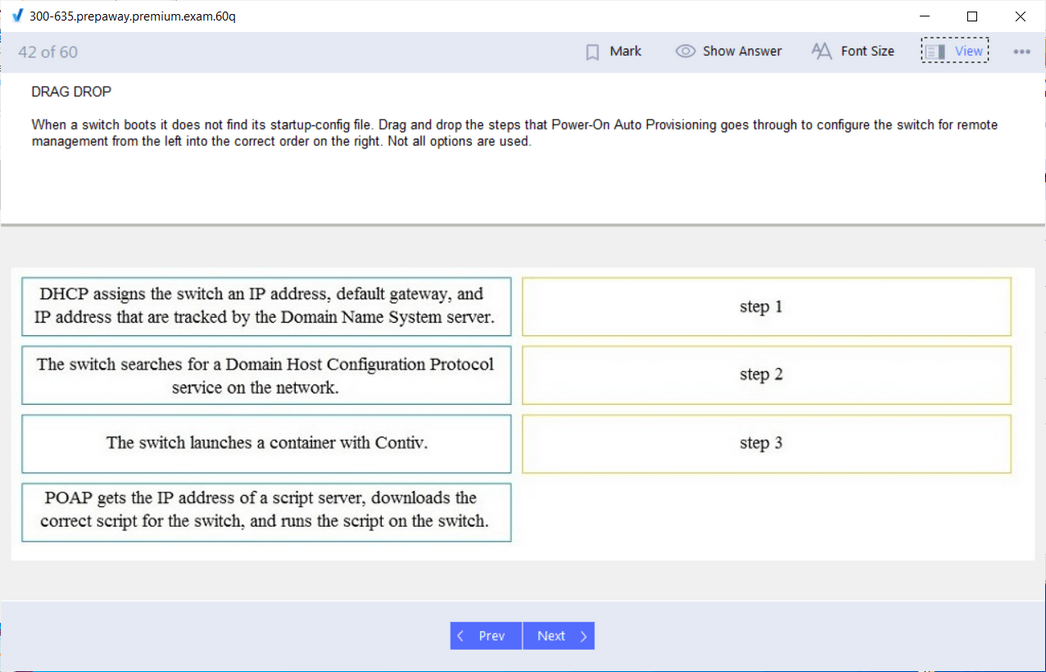Minimize the exam window

(924, 16)
